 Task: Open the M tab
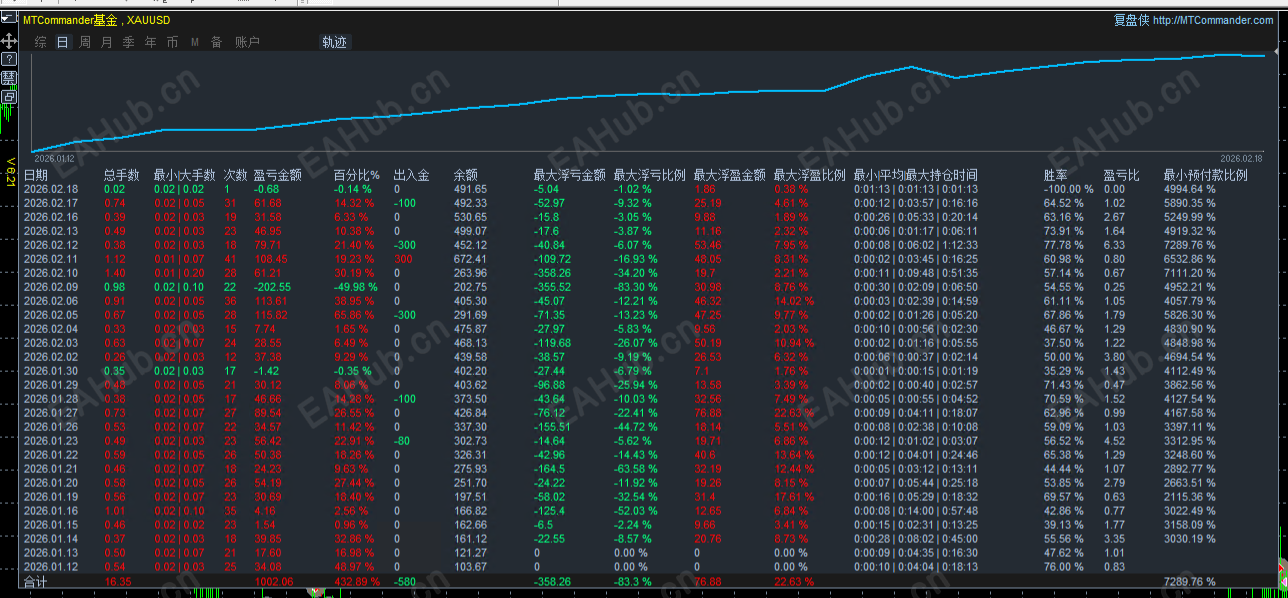tap(195, 42)
